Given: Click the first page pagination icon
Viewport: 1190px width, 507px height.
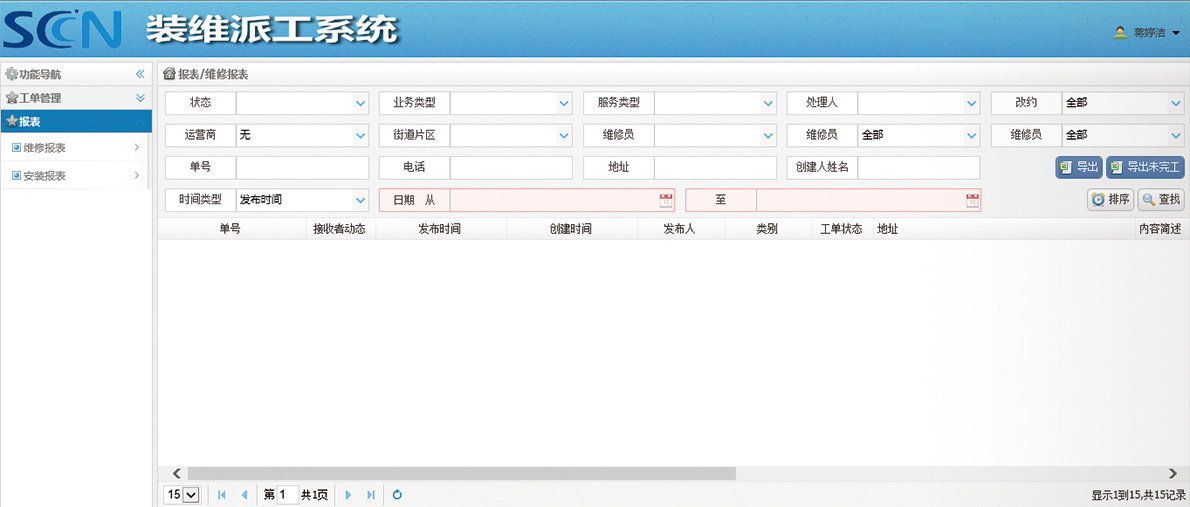Looking at the screenshot, I should pyautogui.click(x=222, y=495).
